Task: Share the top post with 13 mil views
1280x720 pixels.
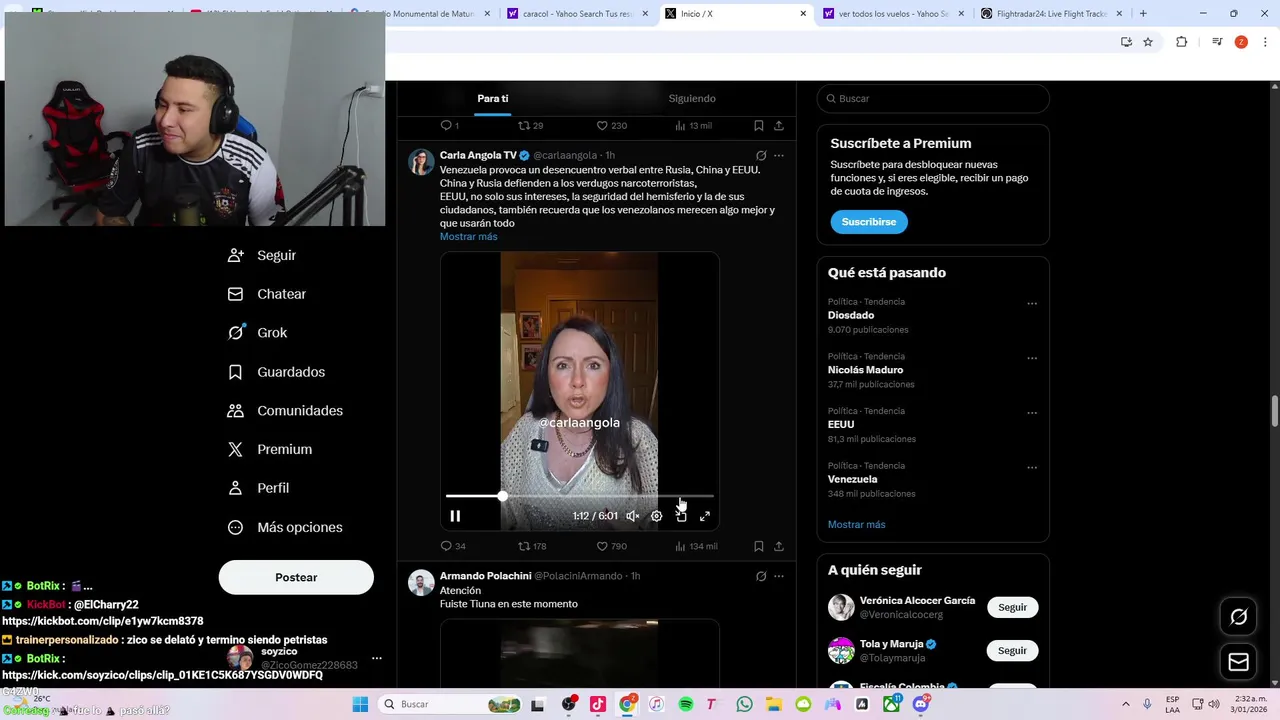Action: tap(779, 126)
